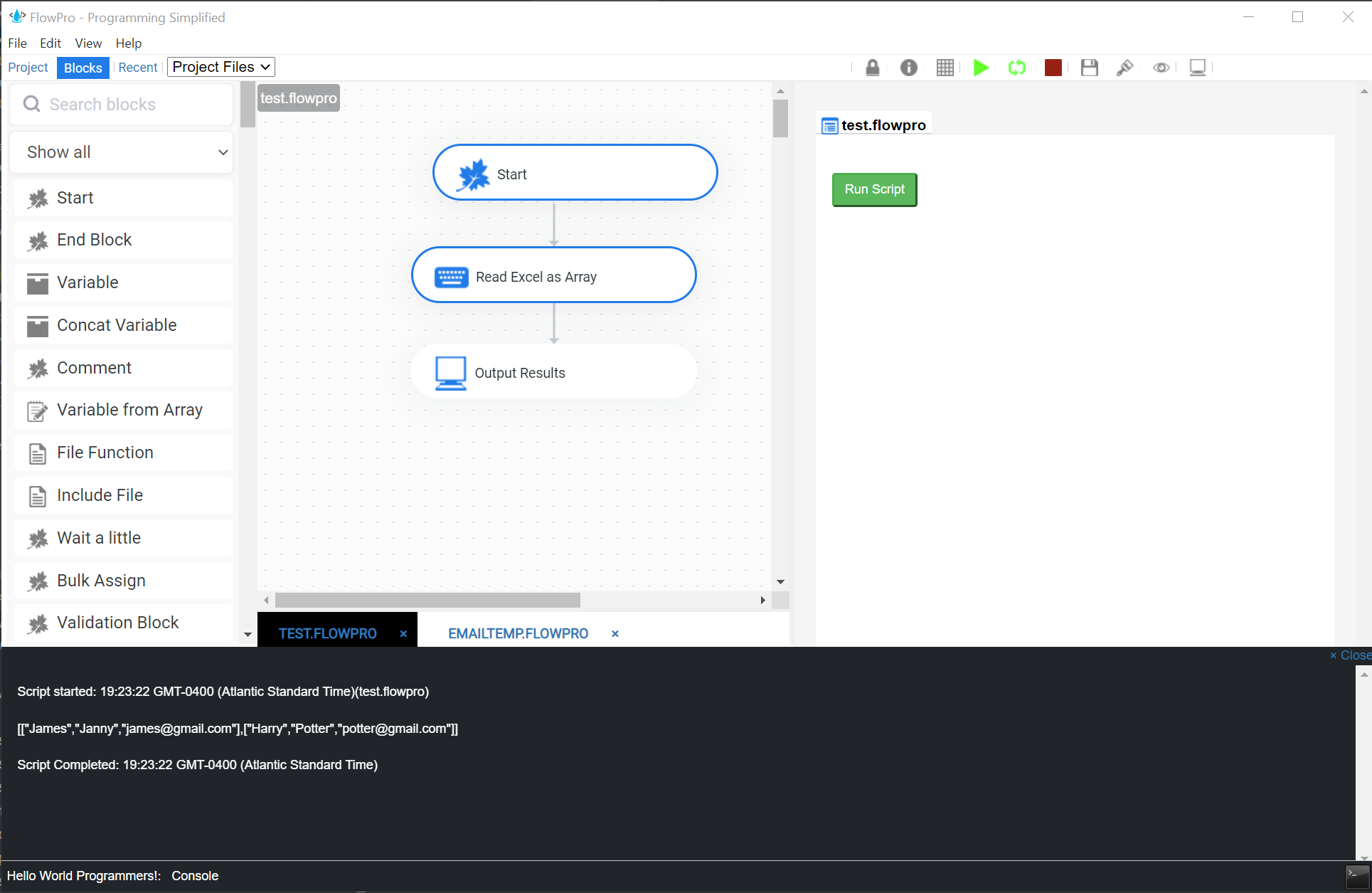The height and width of the screenshot is (893, 1372).
Task: Select the paintbrush icon on the toolbar
Action: (x=1125, y=67)
